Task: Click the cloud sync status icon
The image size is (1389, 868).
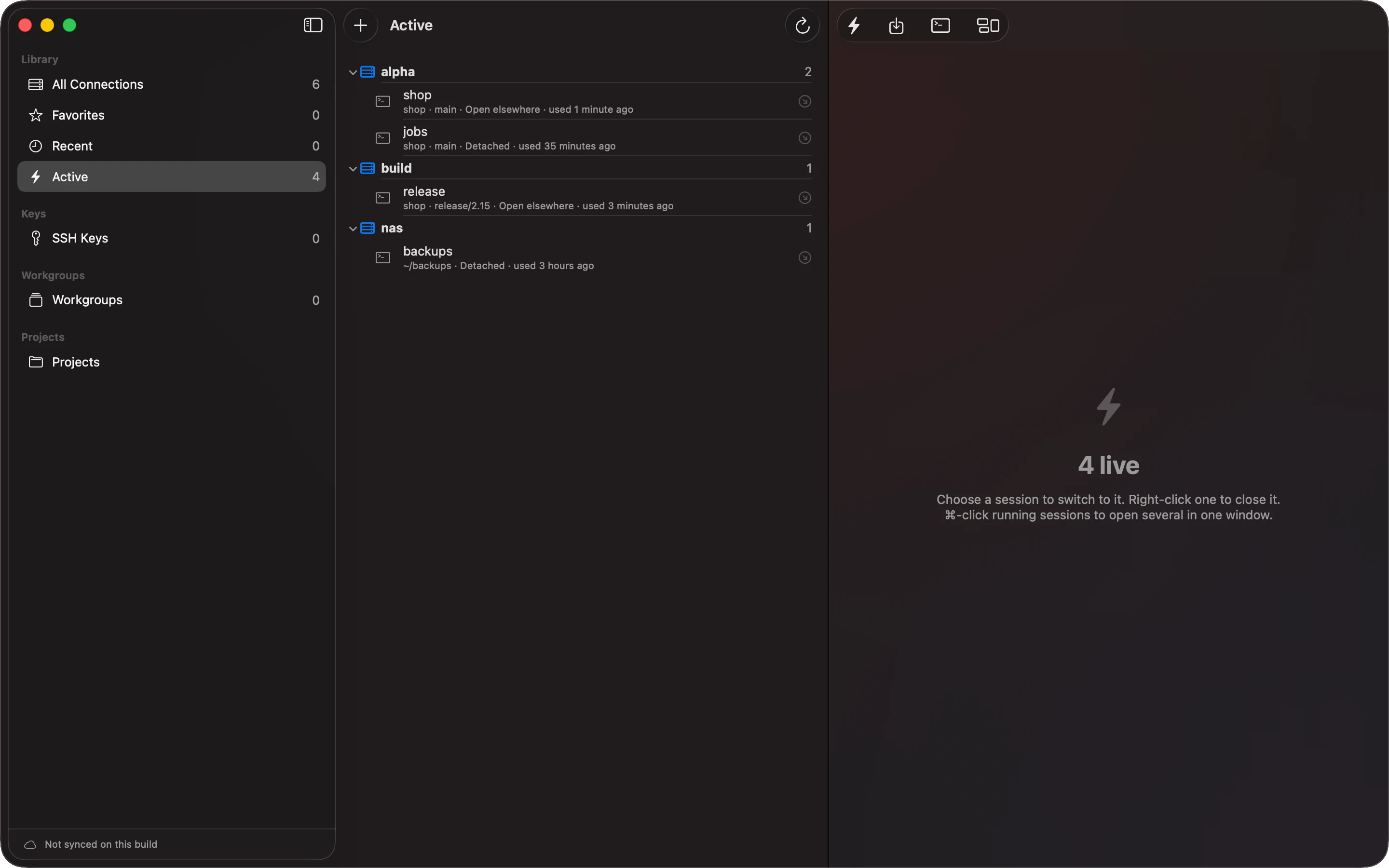Action: 30,844
